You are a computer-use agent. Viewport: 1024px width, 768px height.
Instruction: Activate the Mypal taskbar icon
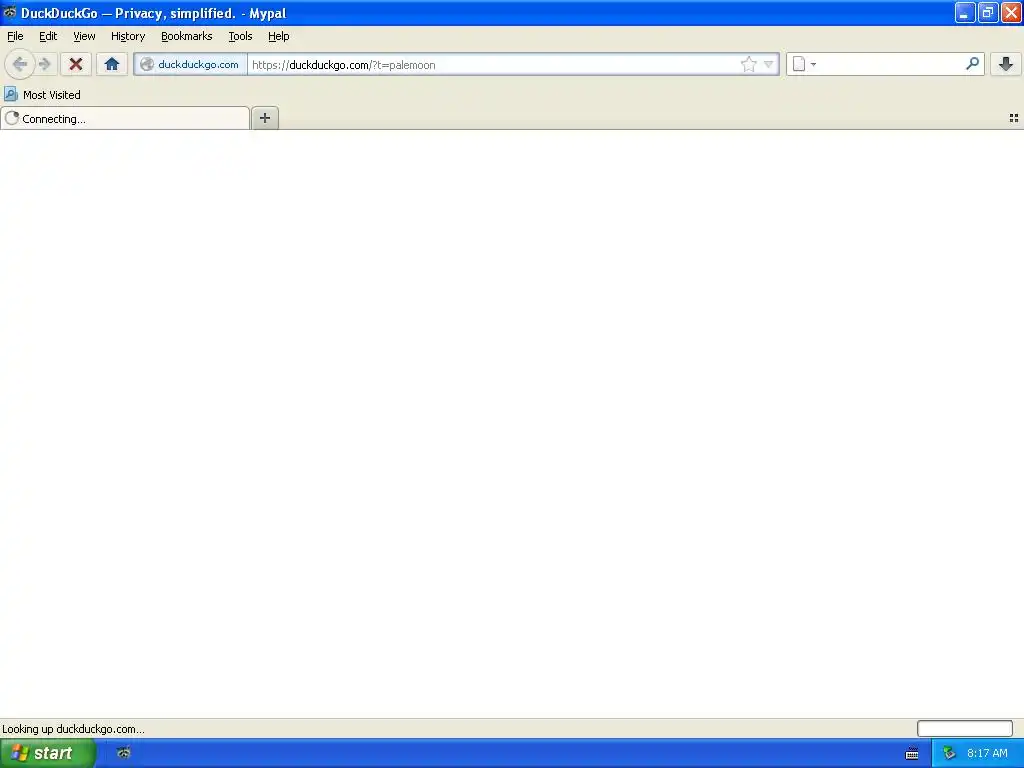pyautogui.click(x=123, y=753)
